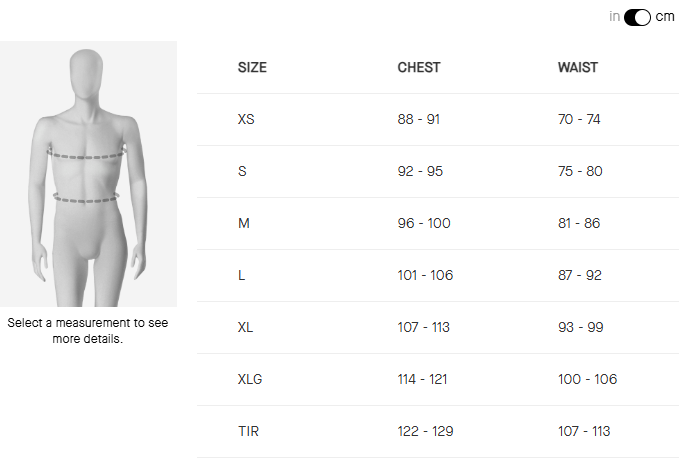Click the SIZE column header
Image resolution: width=689 pixels, height=469 pixels.
pos(252,68)
